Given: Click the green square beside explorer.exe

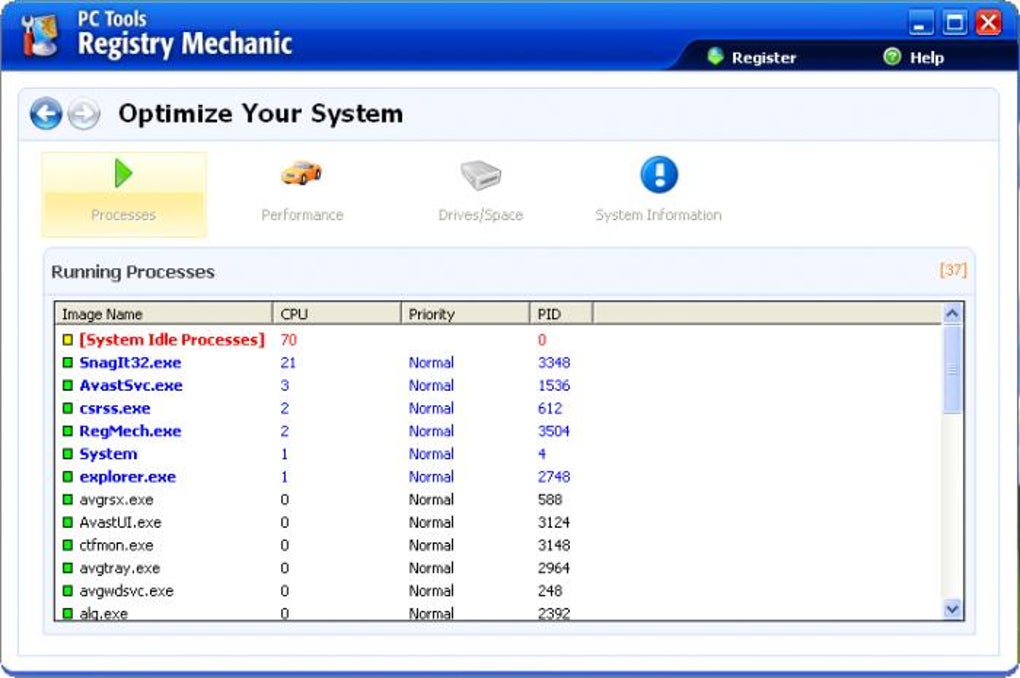Looking at the screenshot, I should coord(68,476).
